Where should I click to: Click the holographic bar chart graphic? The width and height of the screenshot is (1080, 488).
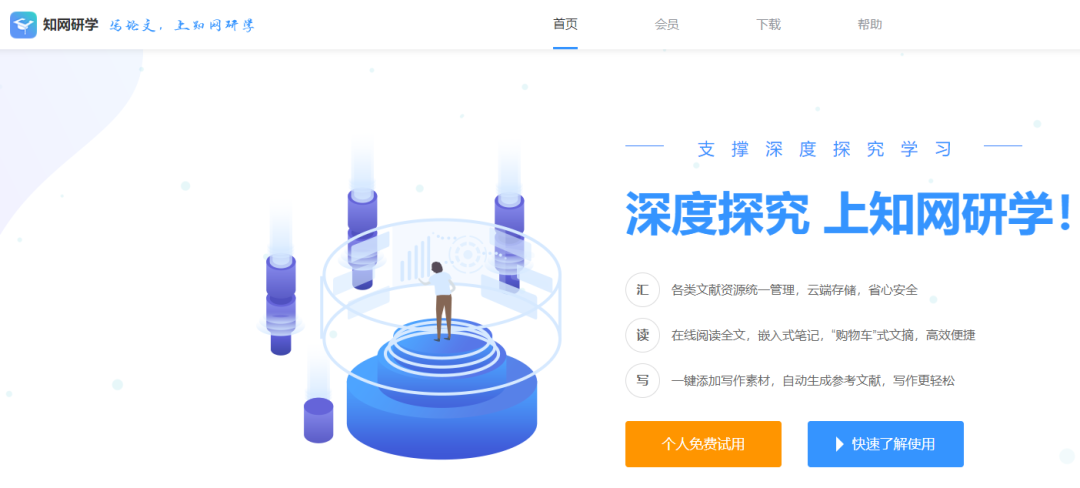tap(415, 258)
